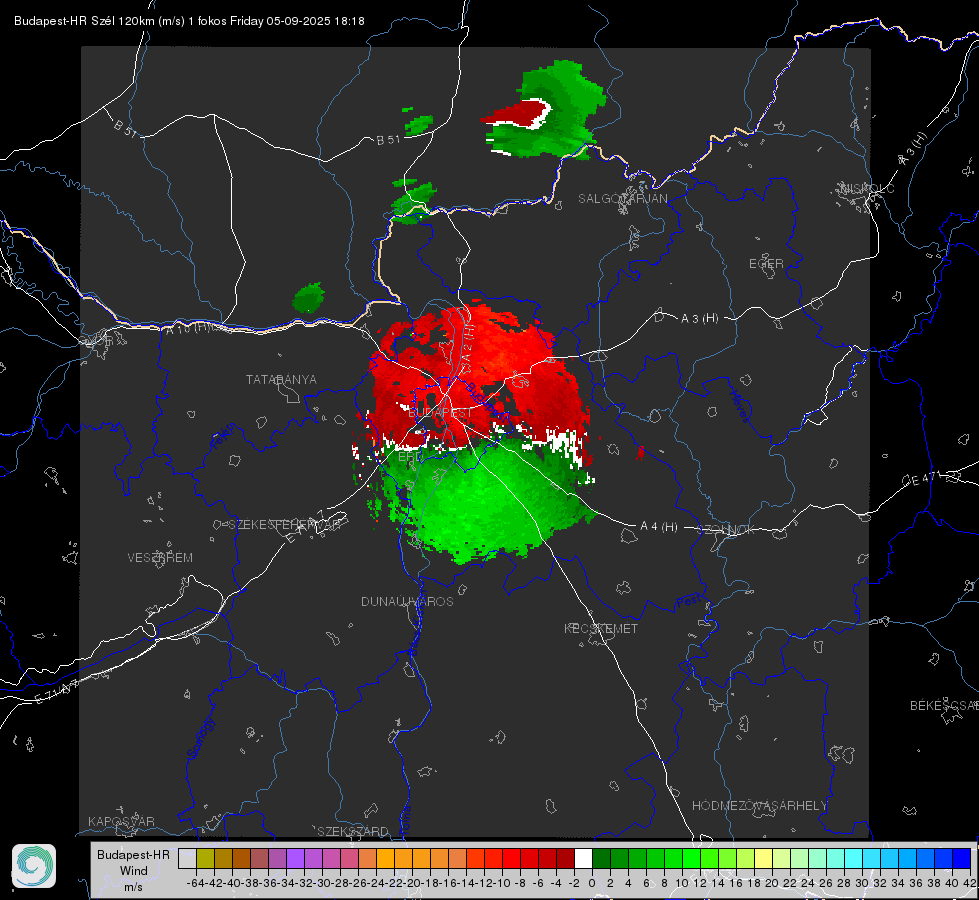This screenshot has height=900, width=979.
Task: Click the HODMEZOVASARHELY city label
Action: click(759, 806)
